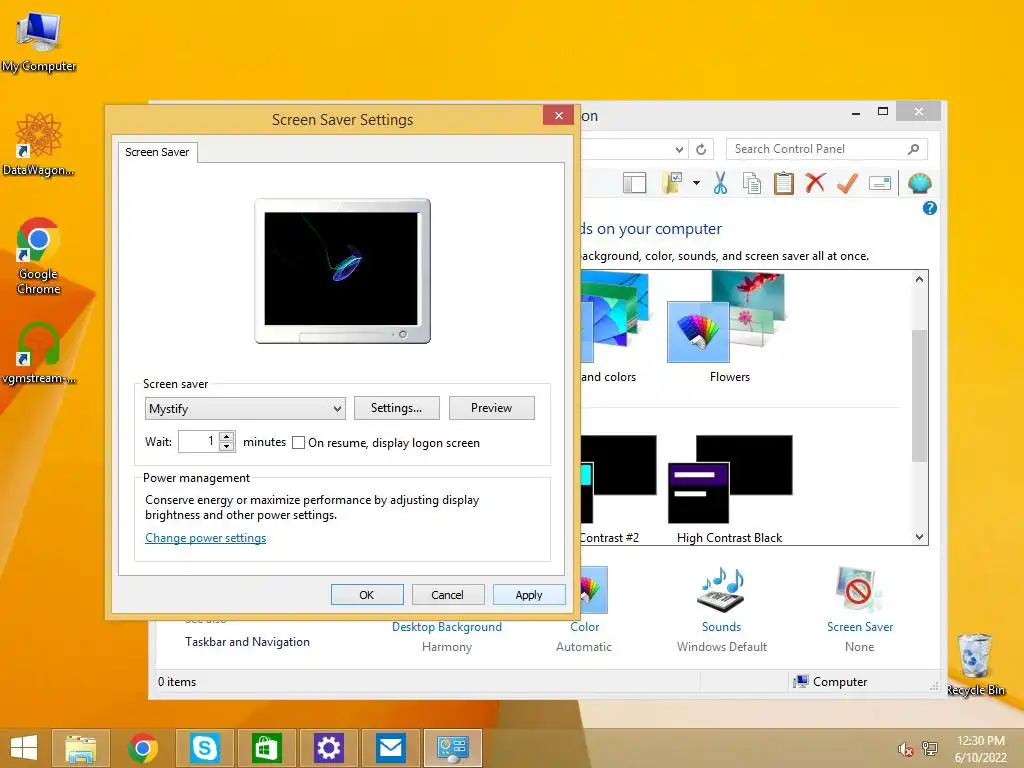The image size is (1024, 768).
Task: Open the Recycle Bin on desktop
Action: 976,664
